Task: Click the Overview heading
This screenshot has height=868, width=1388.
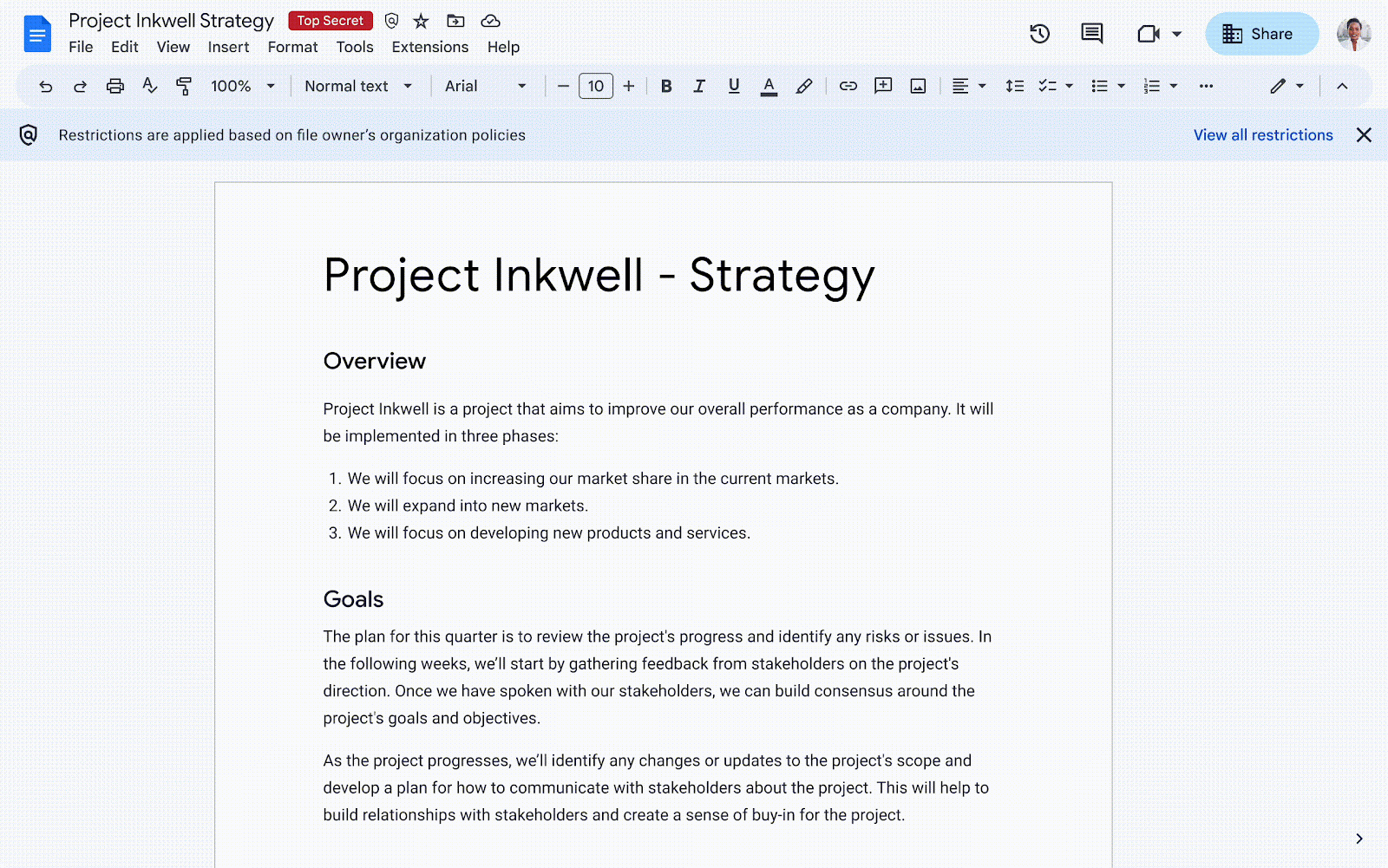Action: [x=375, y=361]
